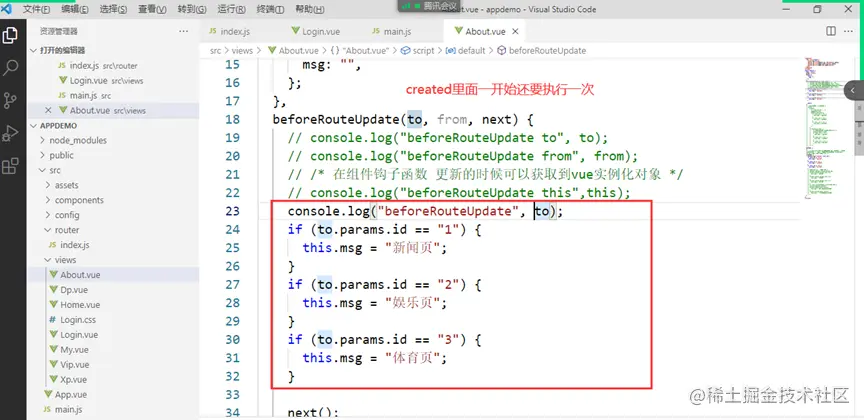
Task: Open the Run and Debug icon
Action: click(10, 133)
